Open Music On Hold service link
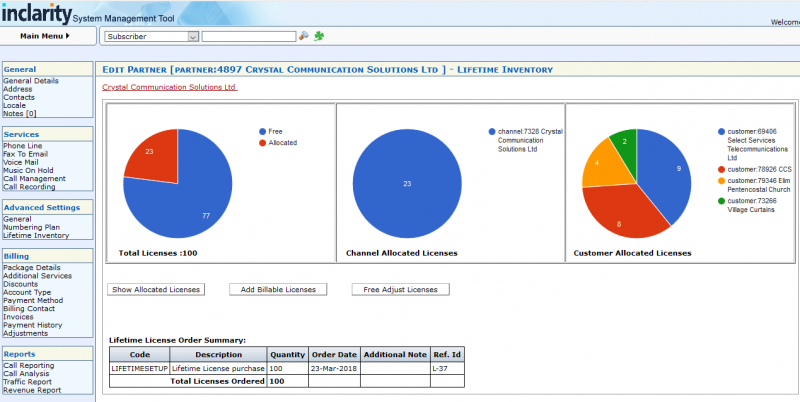Image resolution: width=800 pixels, height=402 pixels. point(28,170)
